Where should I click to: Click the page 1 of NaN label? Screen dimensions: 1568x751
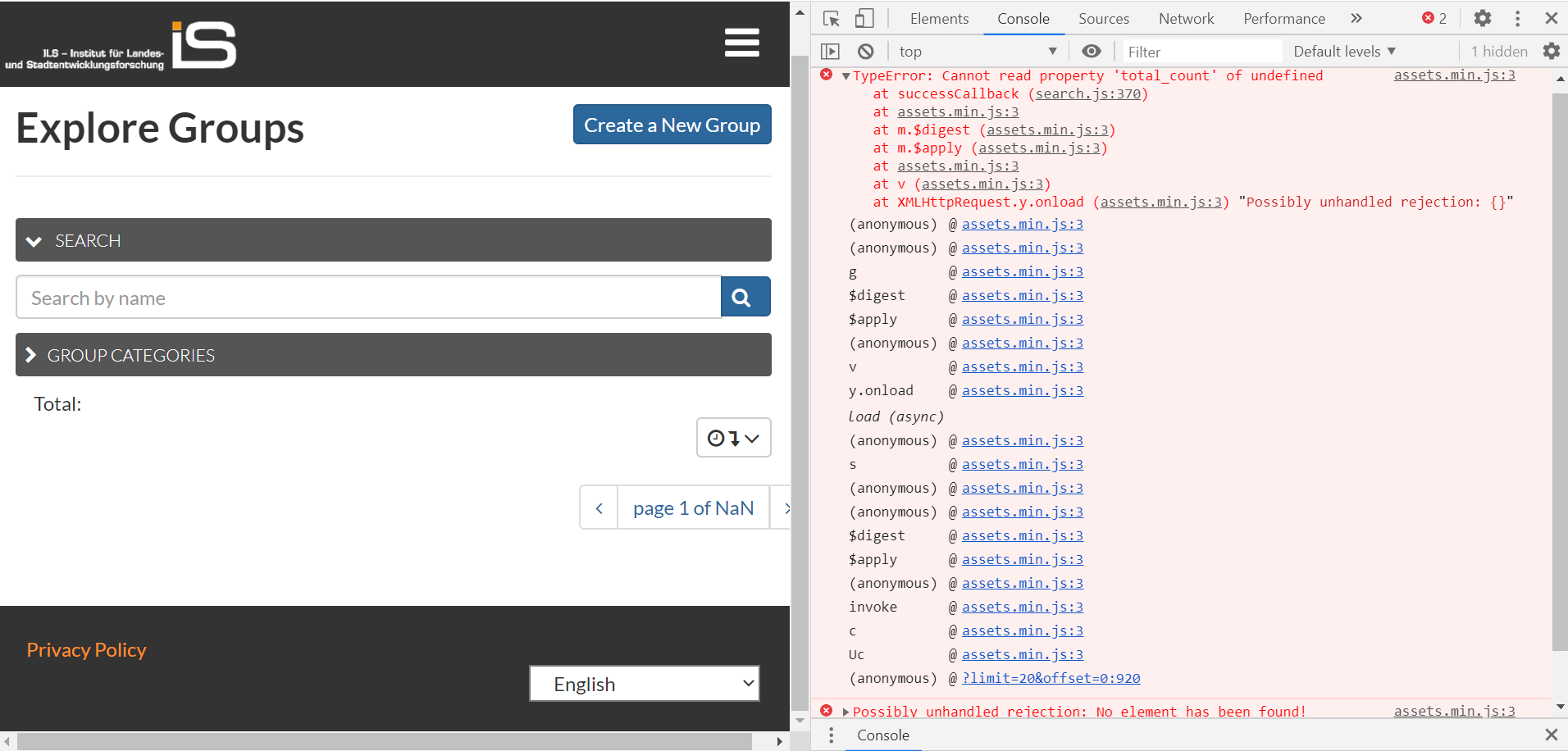(x=693, y=508)
